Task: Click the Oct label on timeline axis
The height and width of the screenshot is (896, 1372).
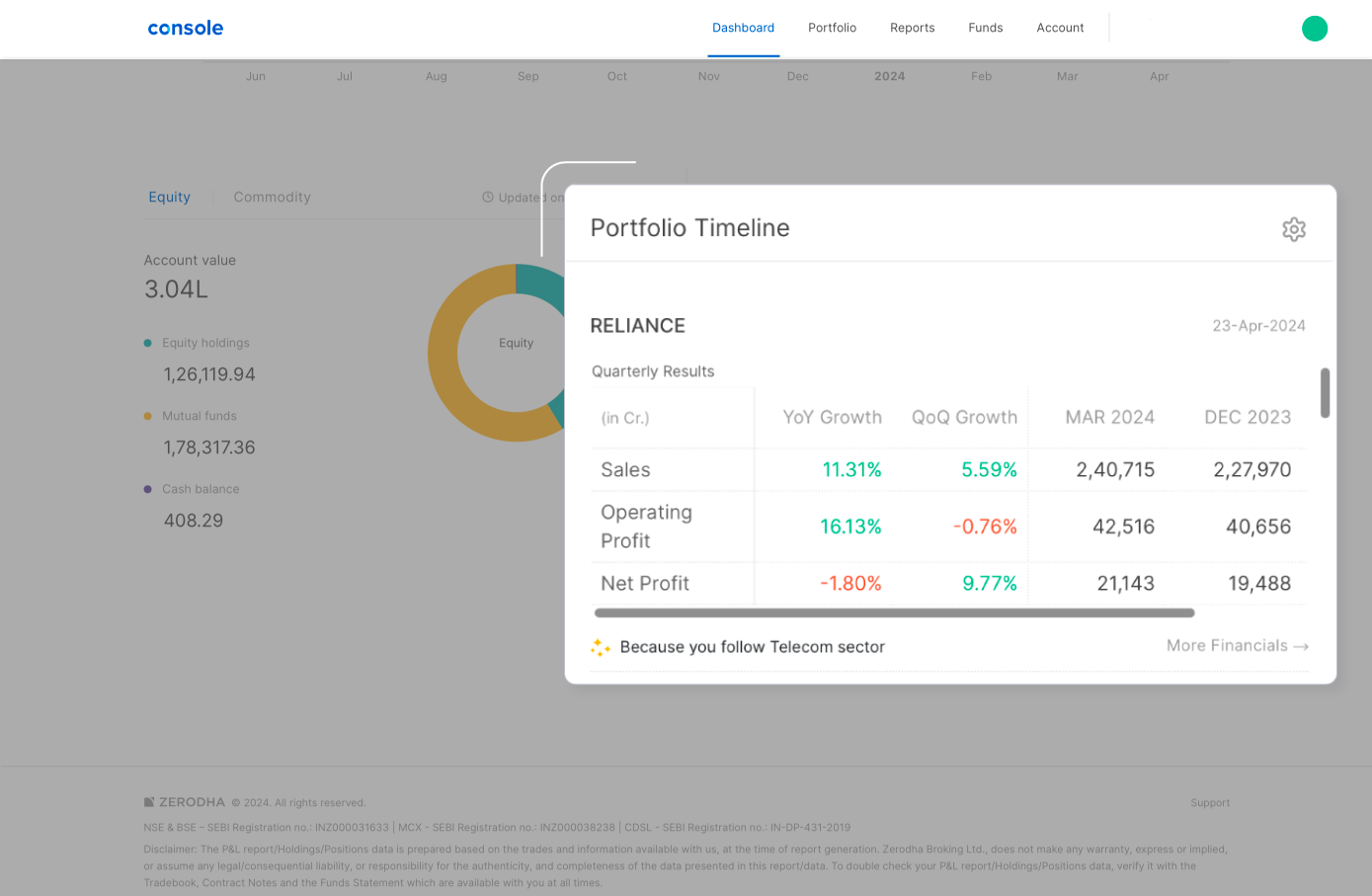Action: [617, 76]
